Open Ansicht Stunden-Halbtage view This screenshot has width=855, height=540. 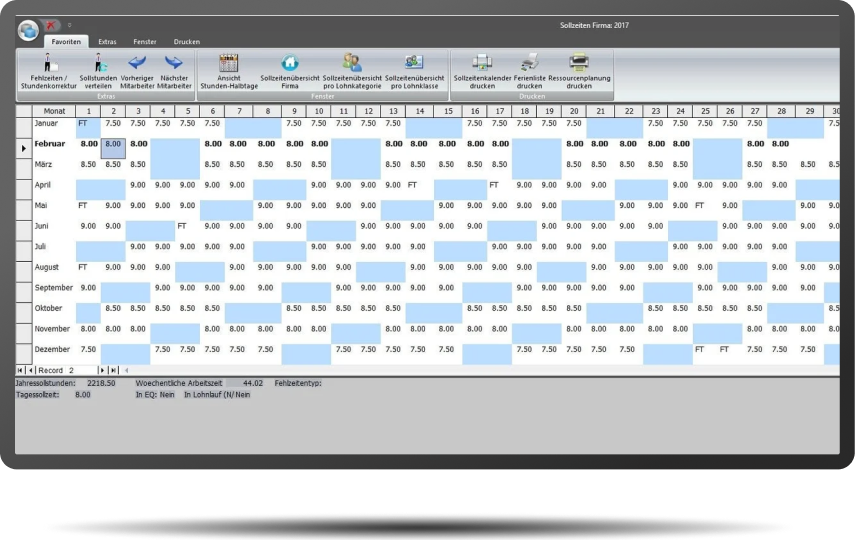point(229,71)
